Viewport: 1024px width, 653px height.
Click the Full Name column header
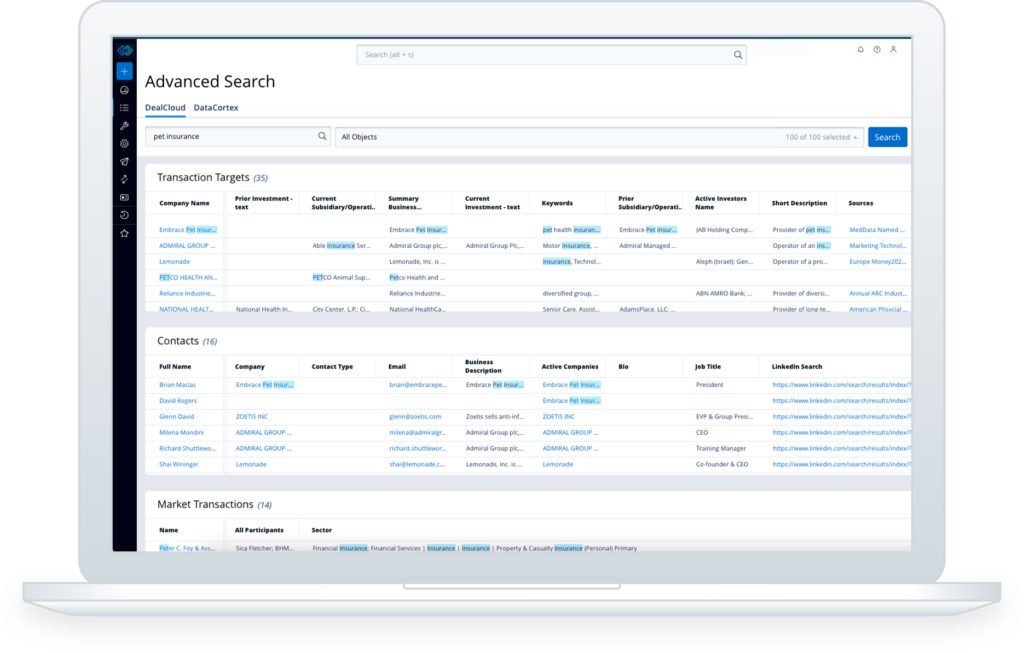pyautogui.click(x=175, y=367)
